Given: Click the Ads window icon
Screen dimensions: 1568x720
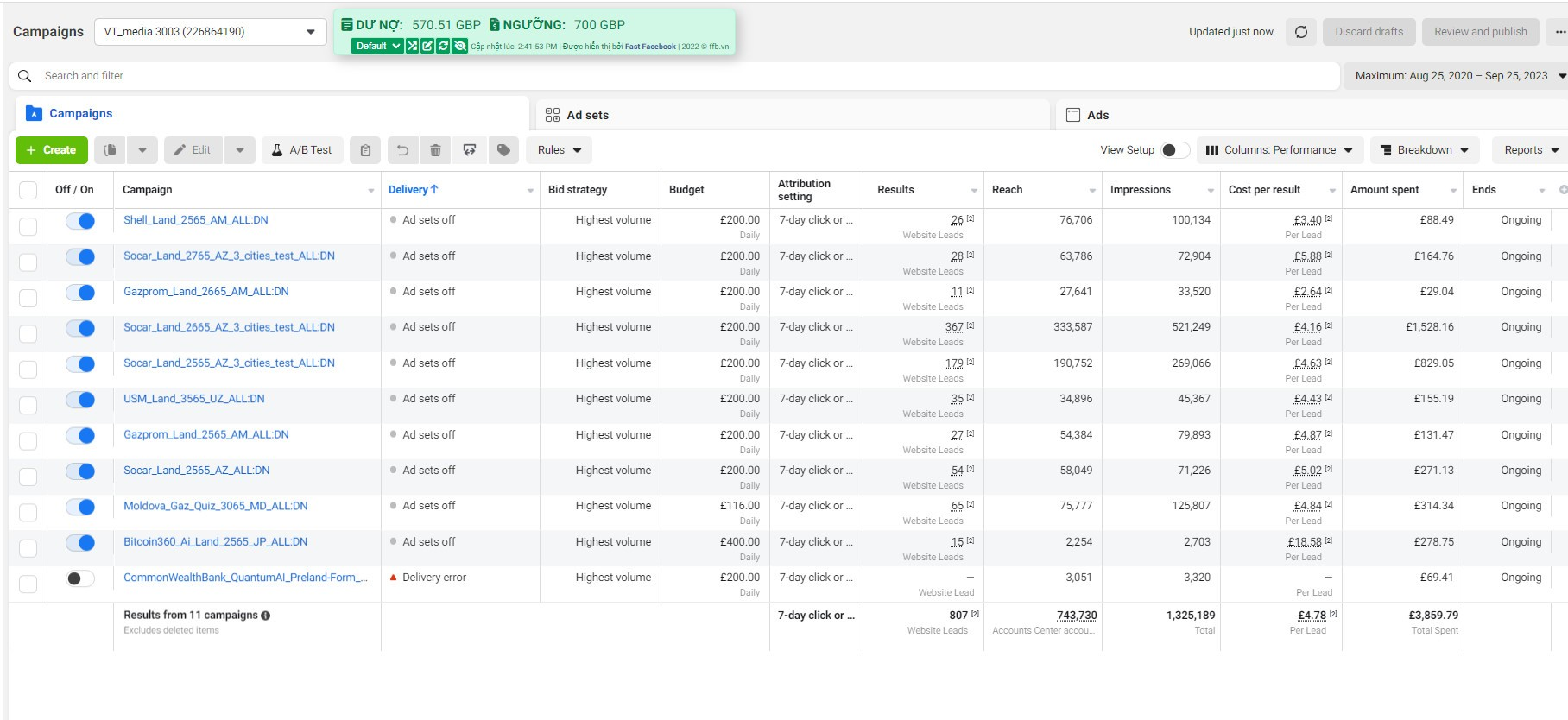Looking at the screenshot, I should tap(1073, 115).
